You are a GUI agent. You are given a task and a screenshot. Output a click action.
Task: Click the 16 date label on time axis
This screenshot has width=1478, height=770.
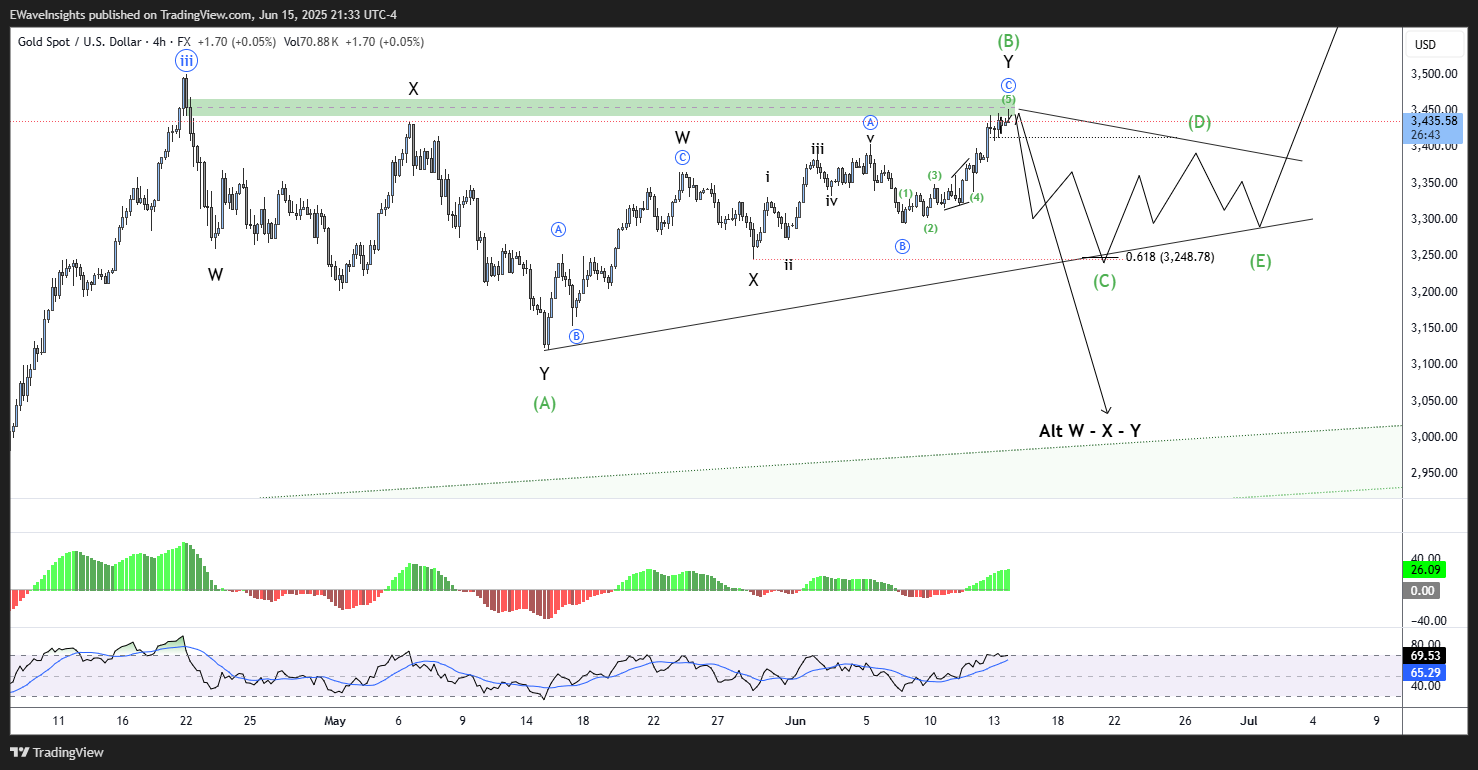[x=122, y=721]
